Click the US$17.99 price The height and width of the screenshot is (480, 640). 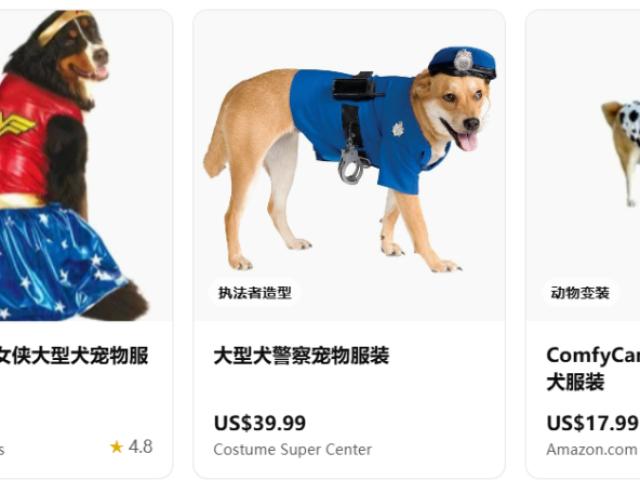pyautogui.click(x=592, y=423)
